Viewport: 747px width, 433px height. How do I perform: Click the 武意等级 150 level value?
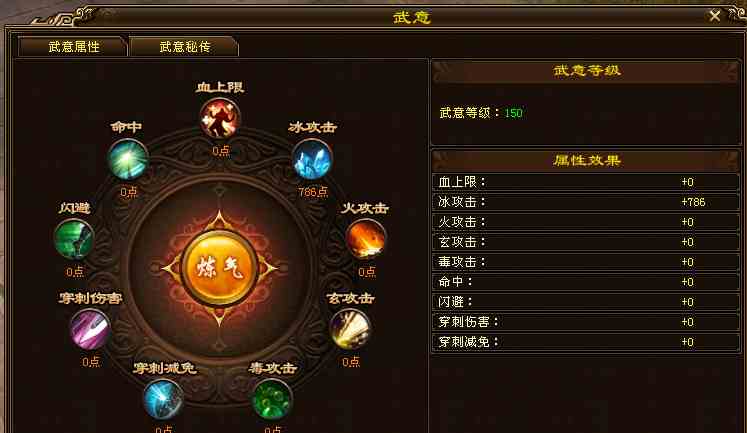click(514, 113)
